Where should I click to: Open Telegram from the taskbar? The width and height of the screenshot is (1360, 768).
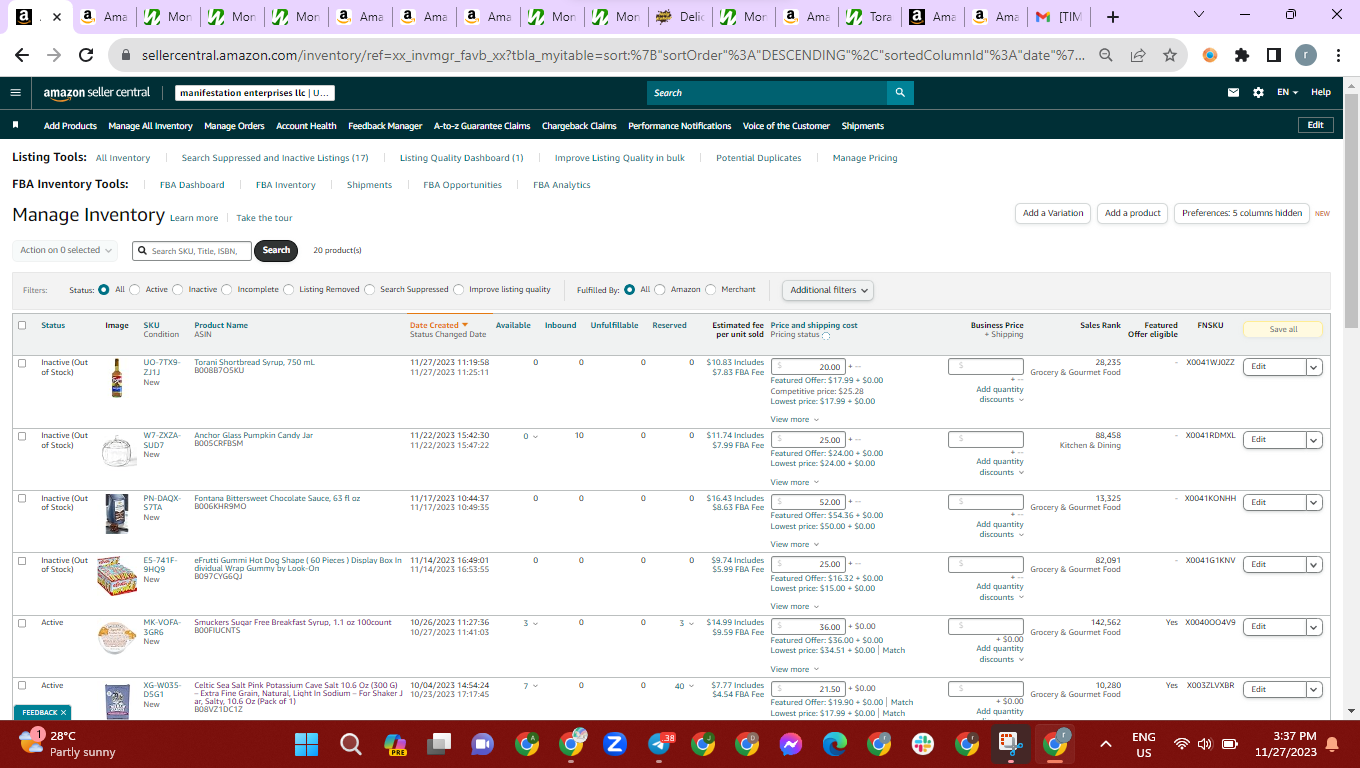click(659, 744)
